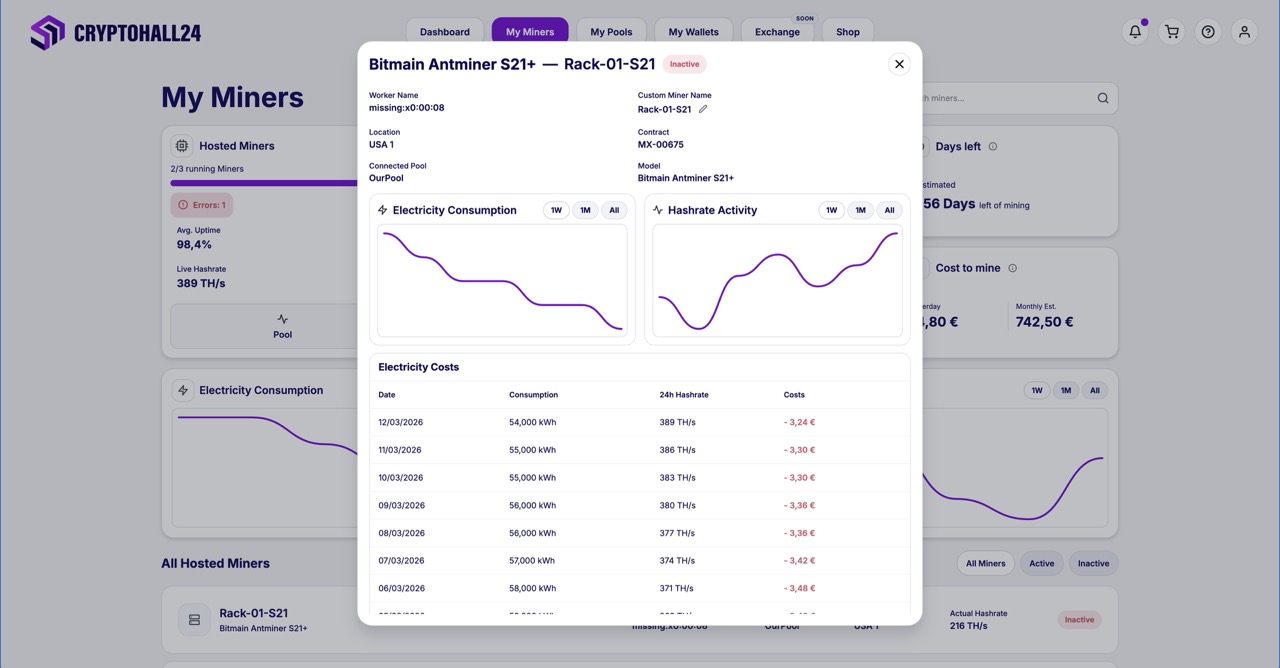The image size is (1280, 668).
Task: Click the CryptoHall24 logo
Action: coord(113,31)
